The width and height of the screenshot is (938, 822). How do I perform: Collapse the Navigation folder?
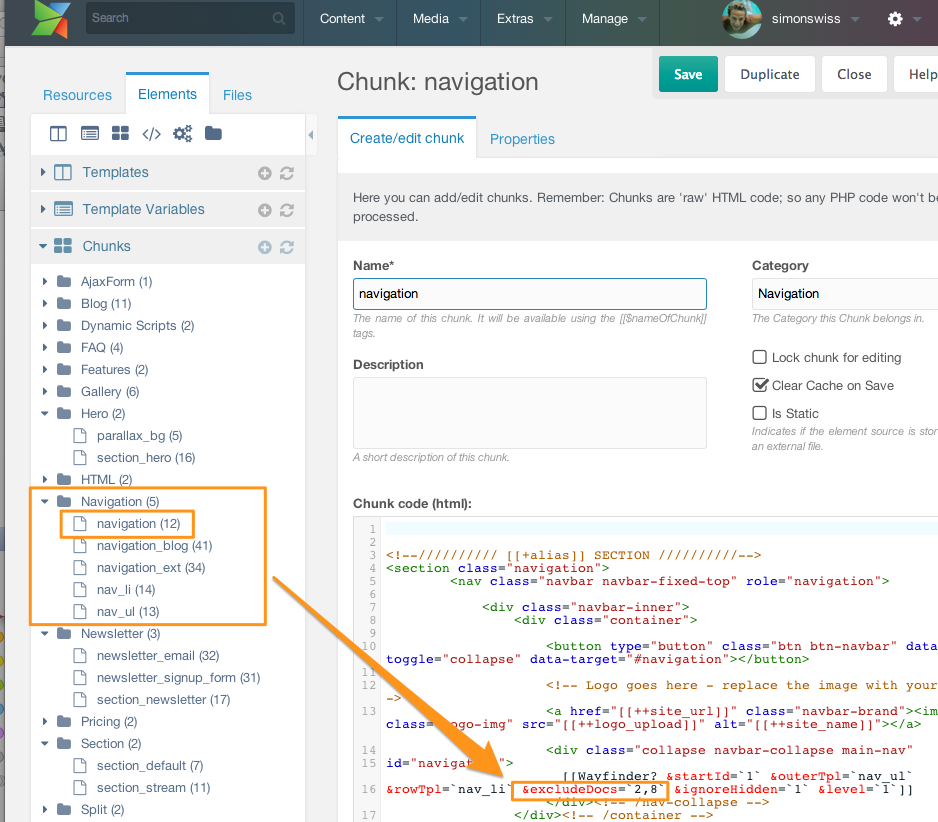(45, 502)
